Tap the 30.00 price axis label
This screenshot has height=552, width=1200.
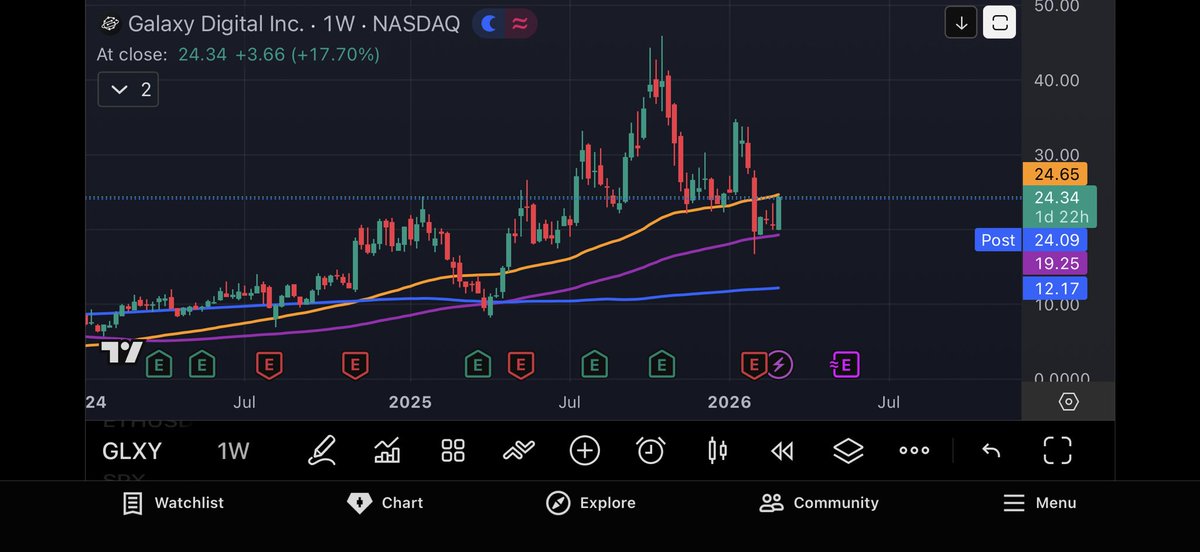coord(1057,155)
